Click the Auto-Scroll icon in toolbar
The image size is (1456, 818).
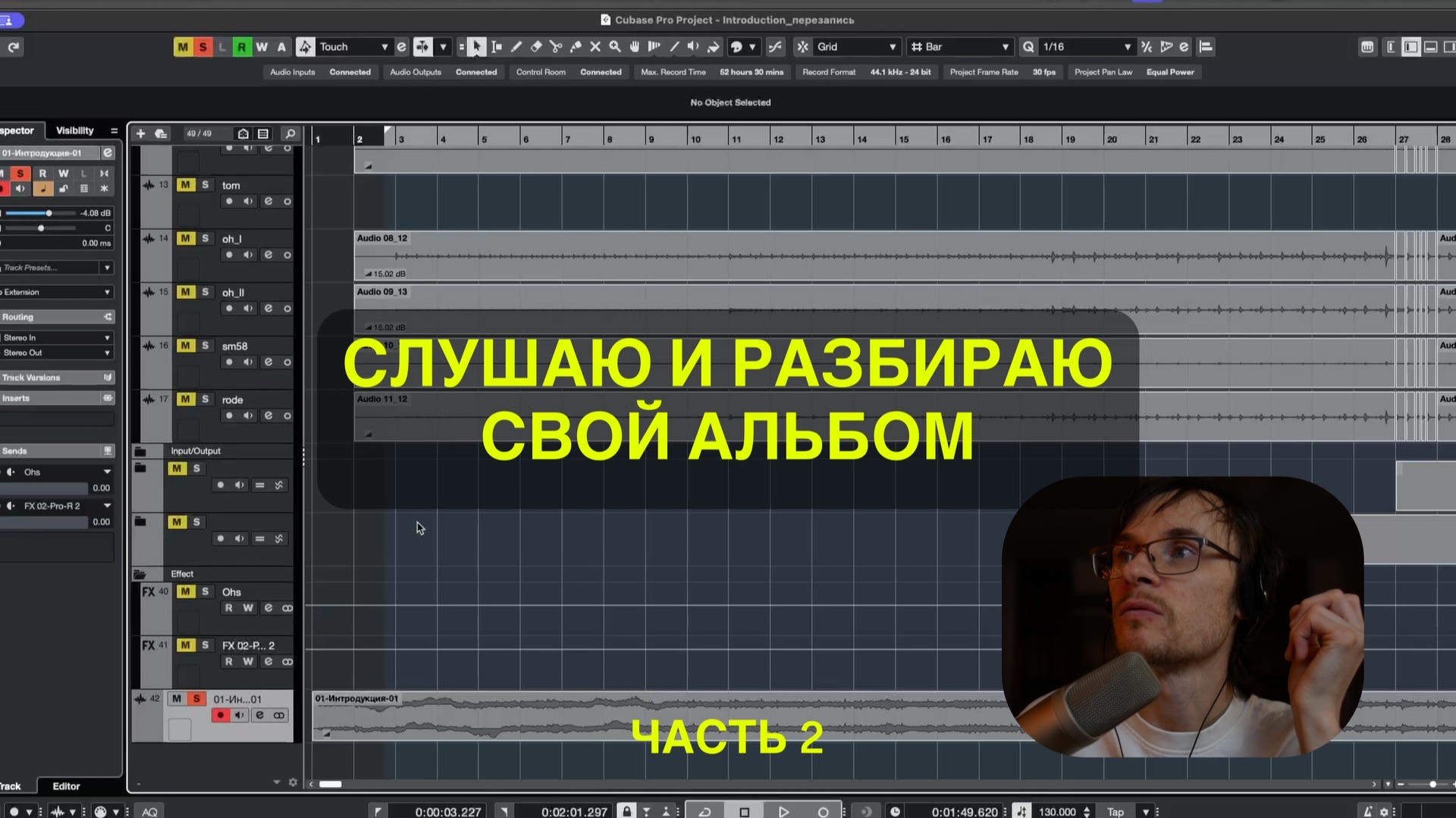click(x=422, y=47)
